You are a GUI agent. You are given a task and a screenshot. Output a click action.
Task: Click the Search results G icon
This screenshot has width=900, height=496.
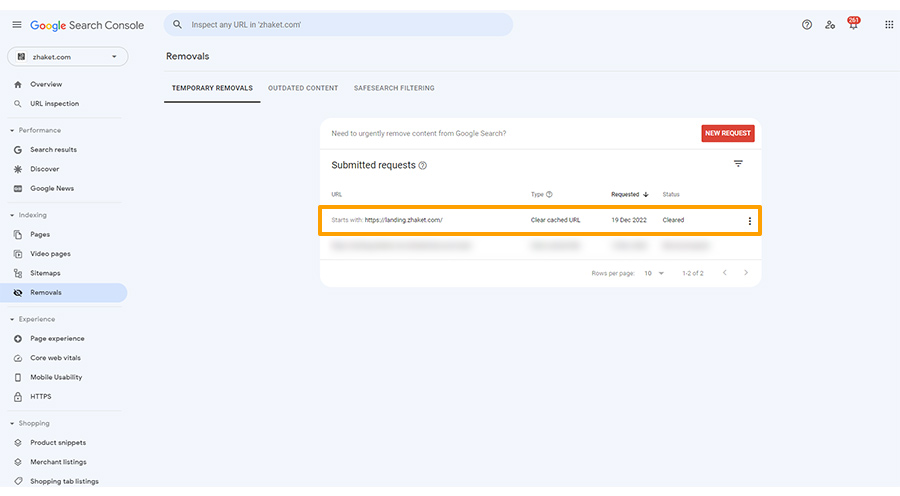point(18,150)
